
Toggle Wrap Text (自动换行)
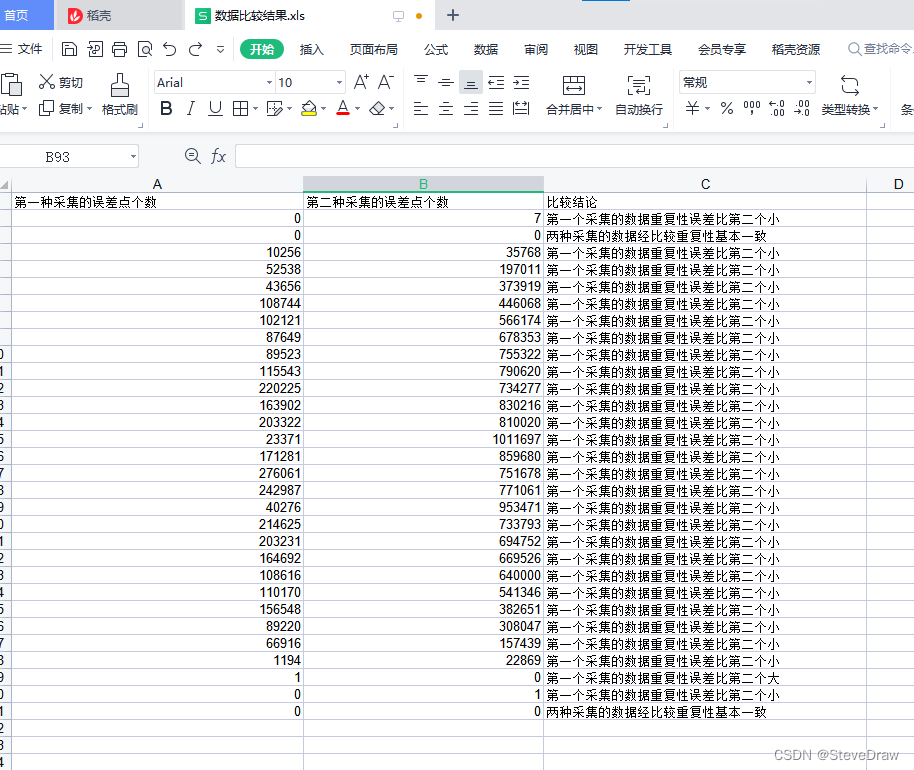pos(639,94)
